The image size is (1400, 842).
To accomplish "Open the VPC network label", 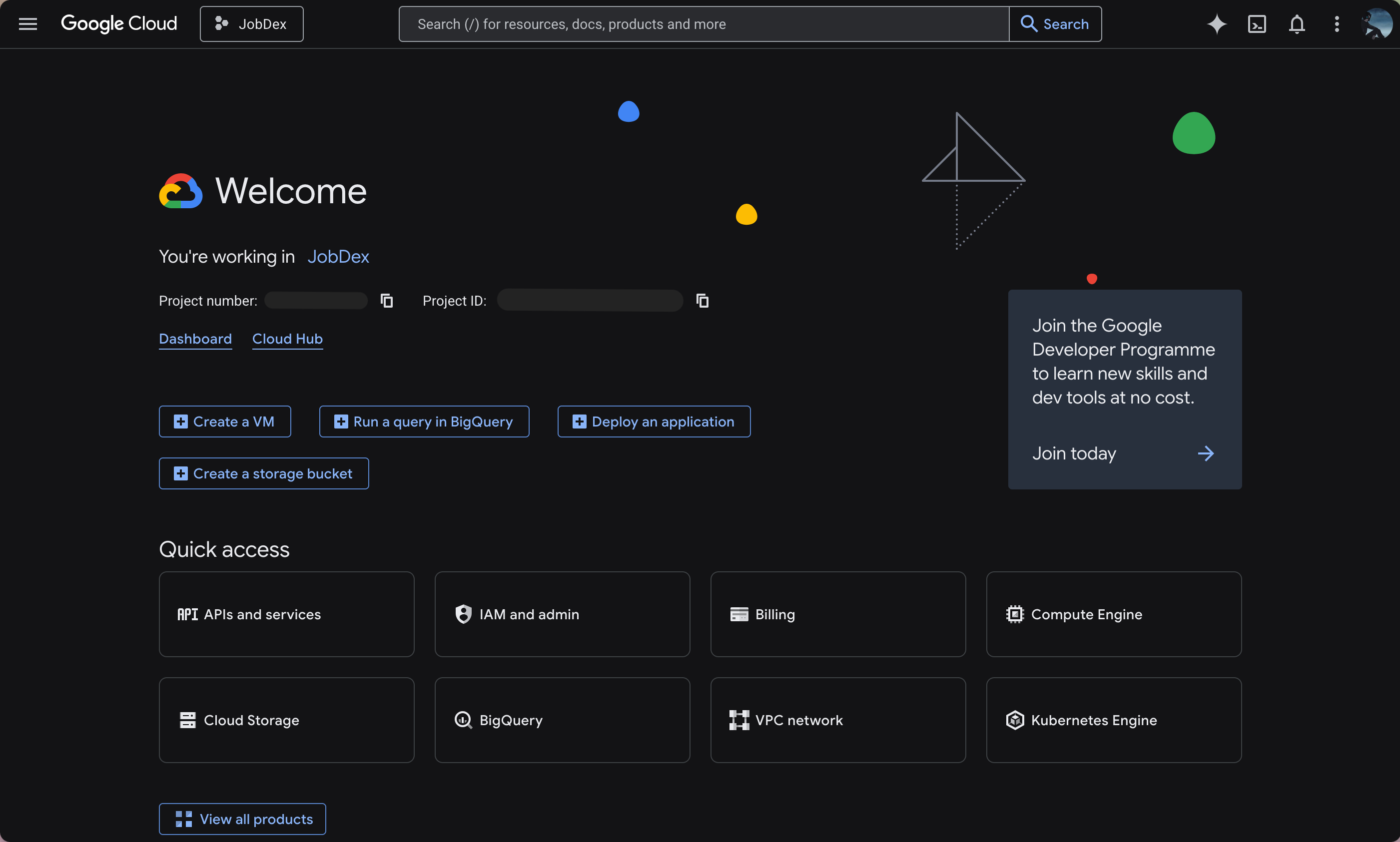I will pyautogui.click(x=799, y=720).
